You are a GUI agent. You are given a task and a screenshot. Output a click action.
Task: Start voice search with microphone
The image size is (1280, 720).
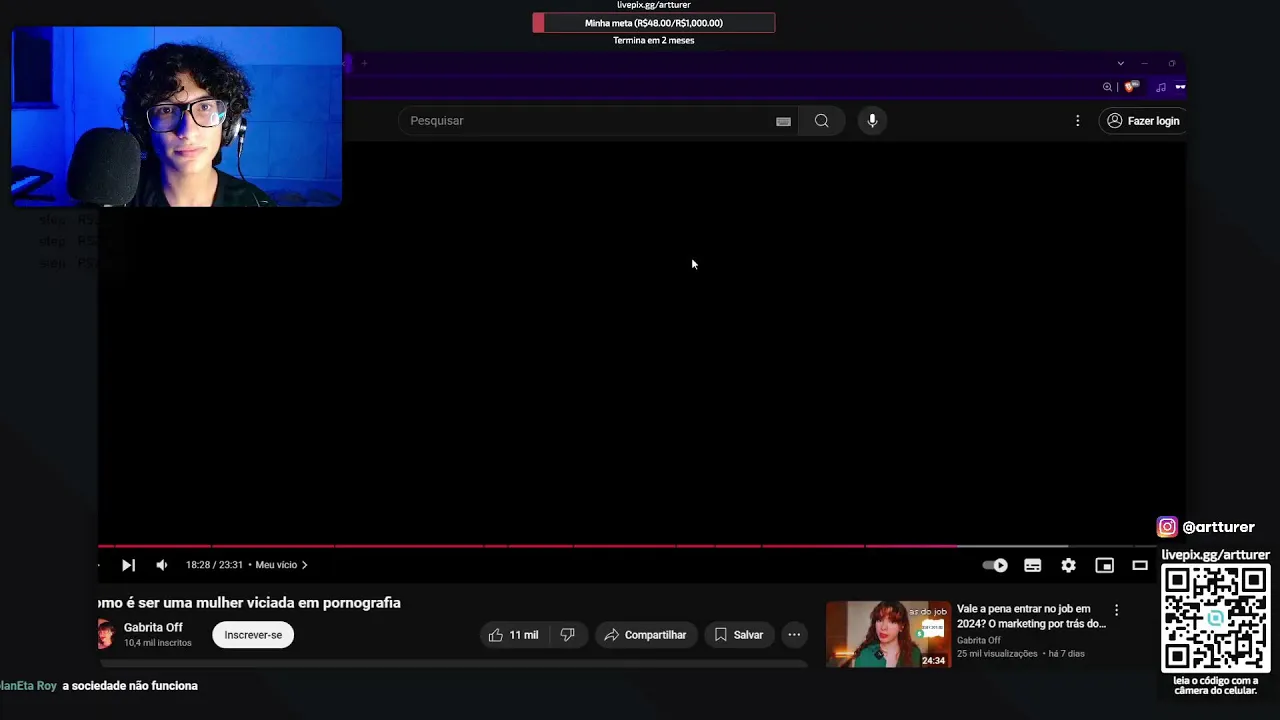tap(872, 121)
